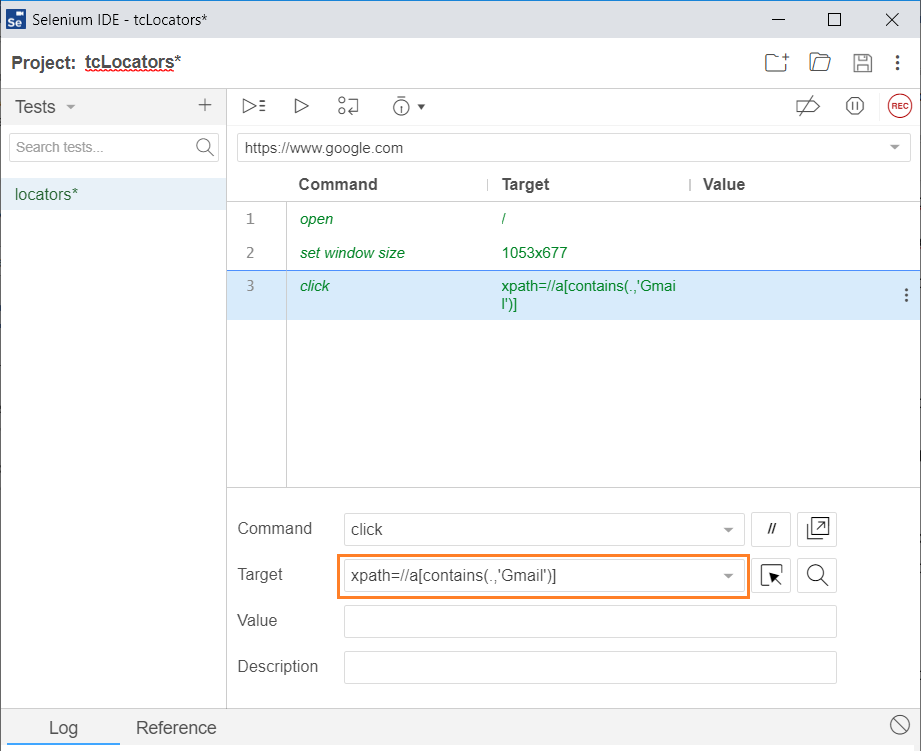Click the slash target of open command
The width and height of the screenshot is (923, 751).
tap(504, 219)
